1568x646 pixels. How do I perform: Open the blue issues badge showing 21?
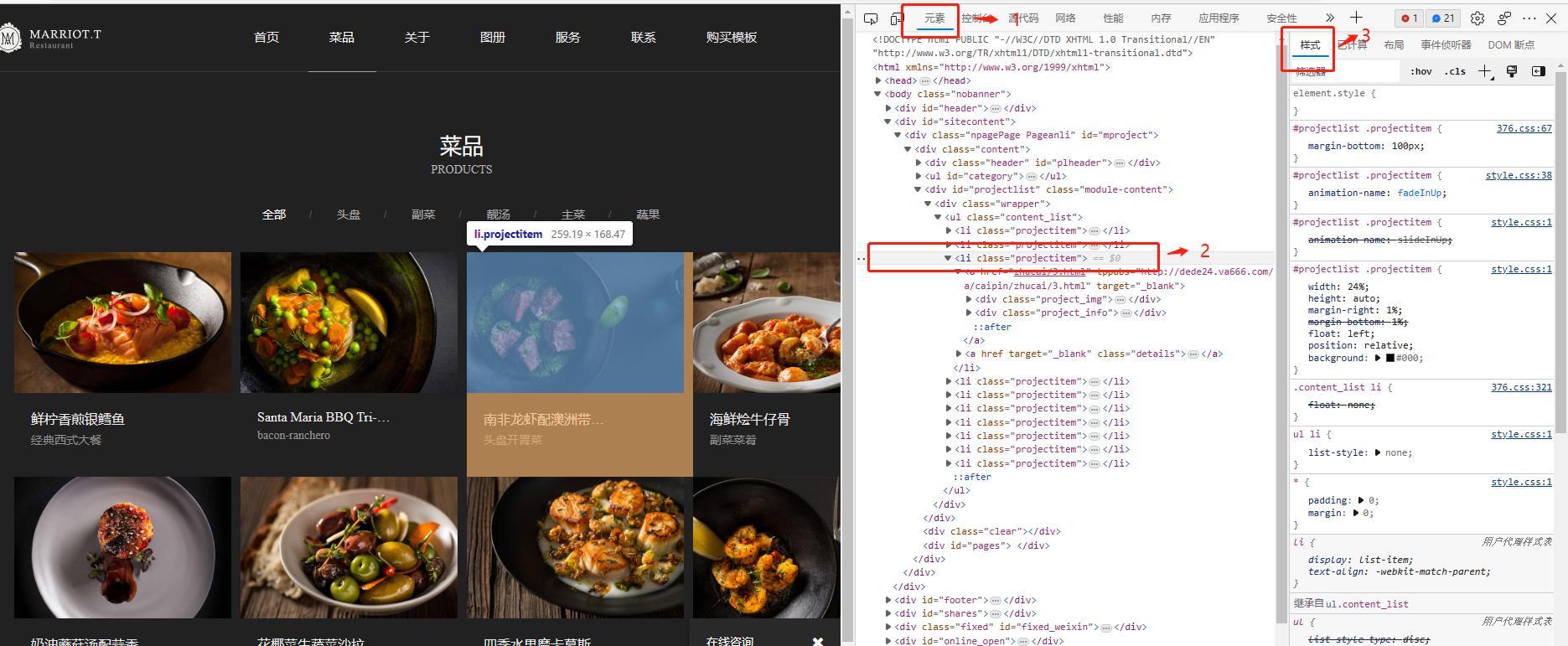click(x=1443, y=18)
